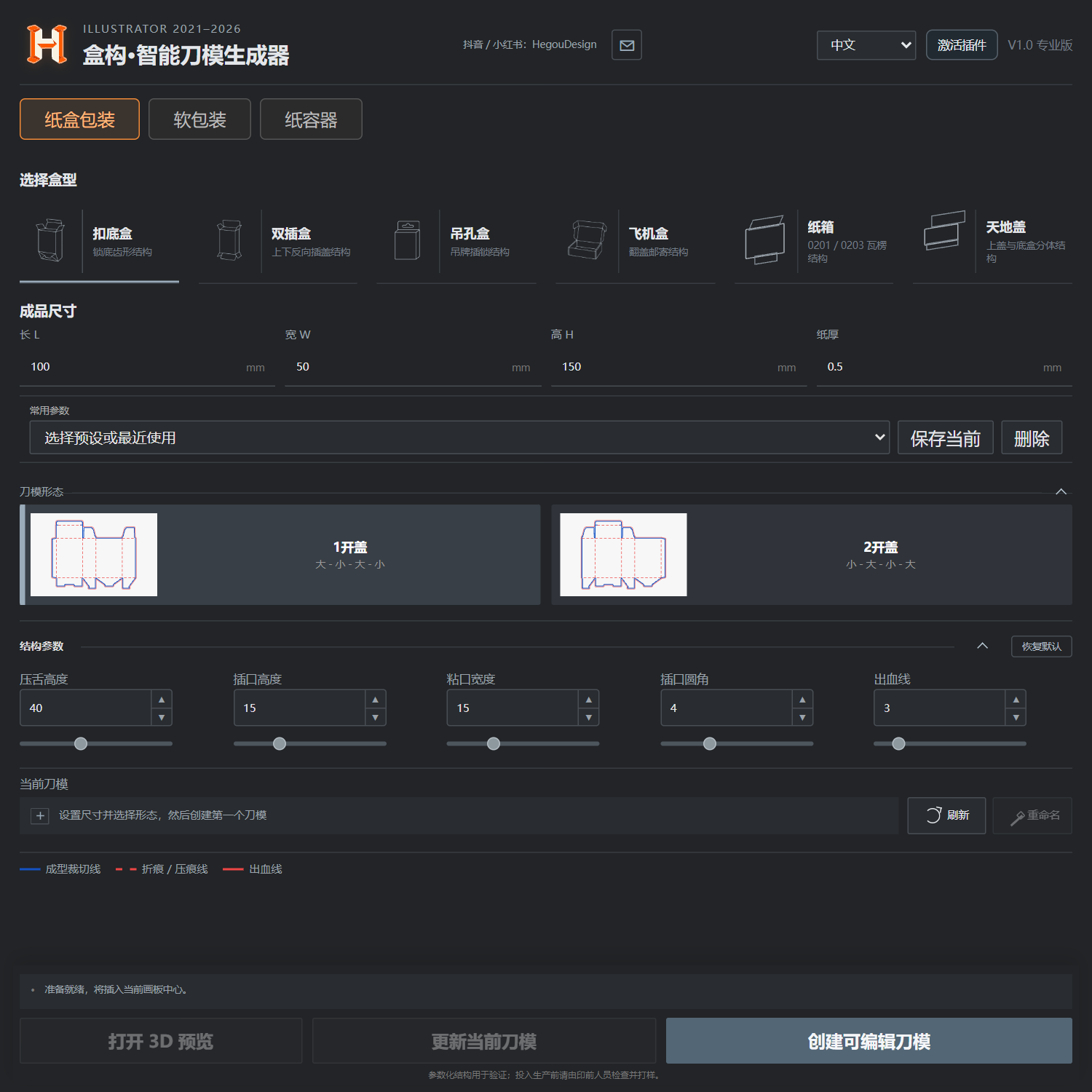Select the 纸箱 carton icon
Image resolution: width=1092 pixels, height=1092 pixels.
[765, 240]
